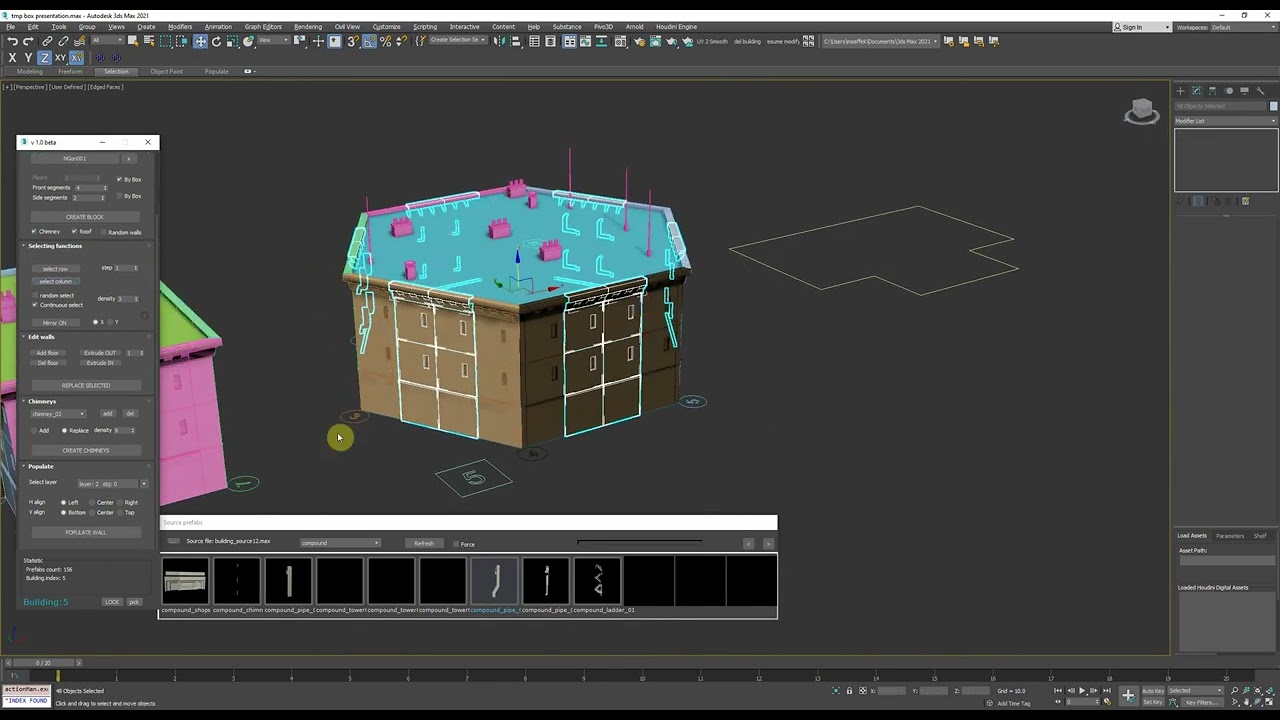Screen dimensions: 1280x720
Task: Click the object color swatch beside name field
Action: (x=1273, y=106)
